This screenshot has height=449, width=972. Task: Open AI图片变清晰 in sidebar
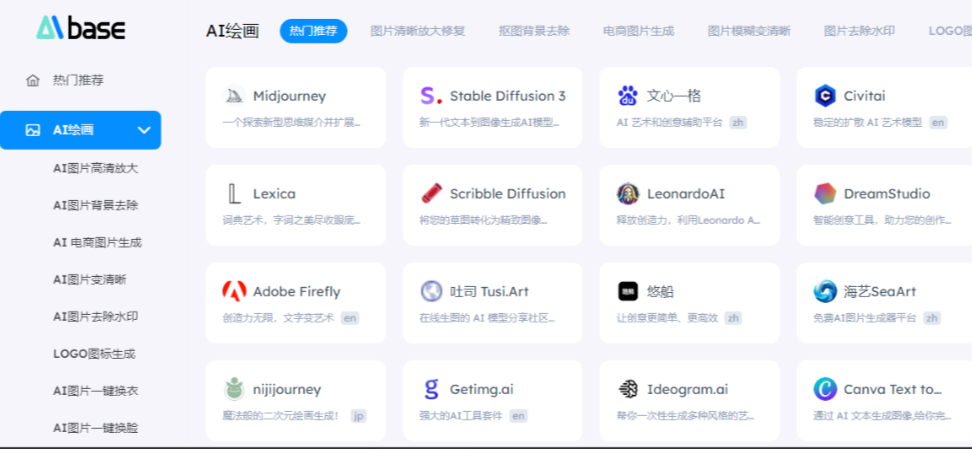(x=90, y=280)
